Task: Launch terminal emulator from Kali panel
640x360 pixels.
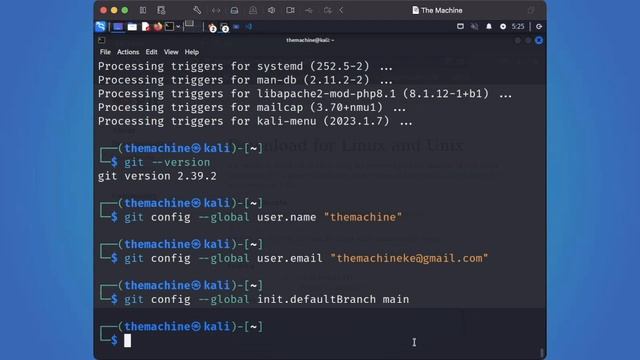Action: pos(169,27)
